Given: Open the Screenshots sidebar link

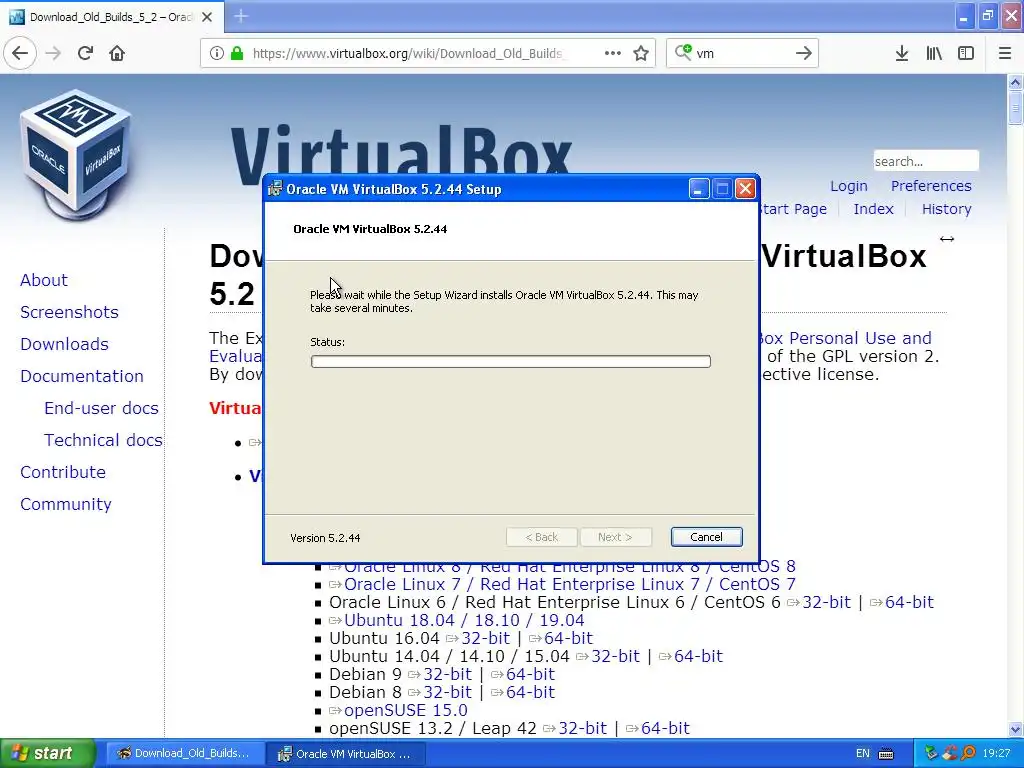Looking at the screenshot, I should [x=69, y=312].
